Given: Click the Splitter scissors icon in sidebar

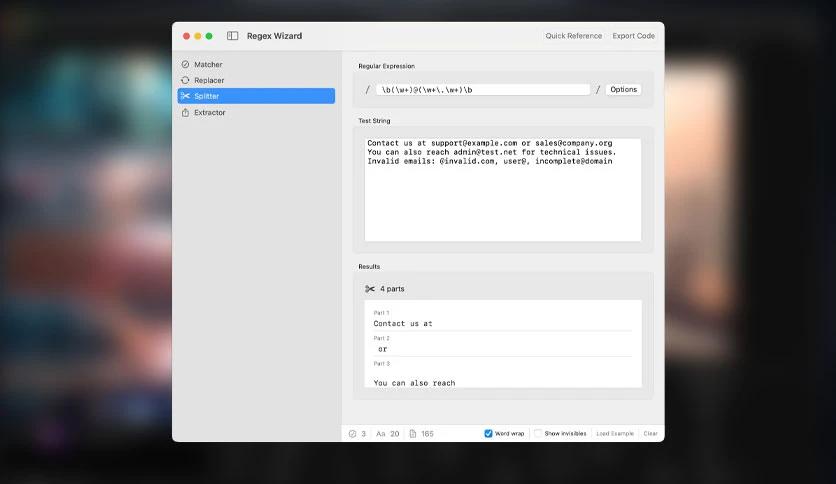Looking at the screenshot, I should click(185, 96).
